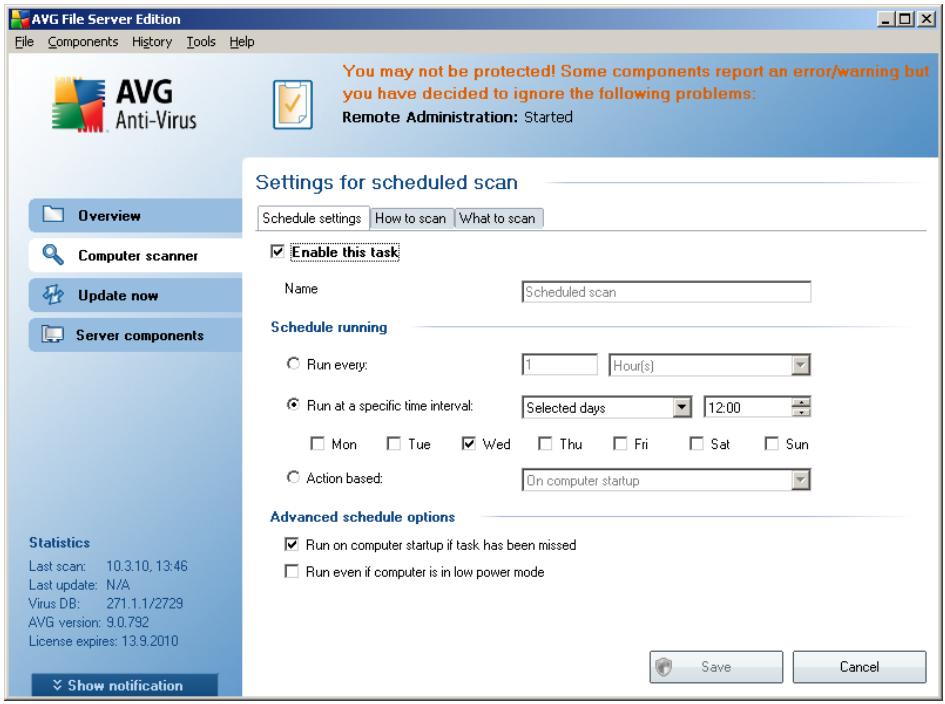Expand Show notification panel
The width and height of the screenshot is (945, 704).
point(125,685)
